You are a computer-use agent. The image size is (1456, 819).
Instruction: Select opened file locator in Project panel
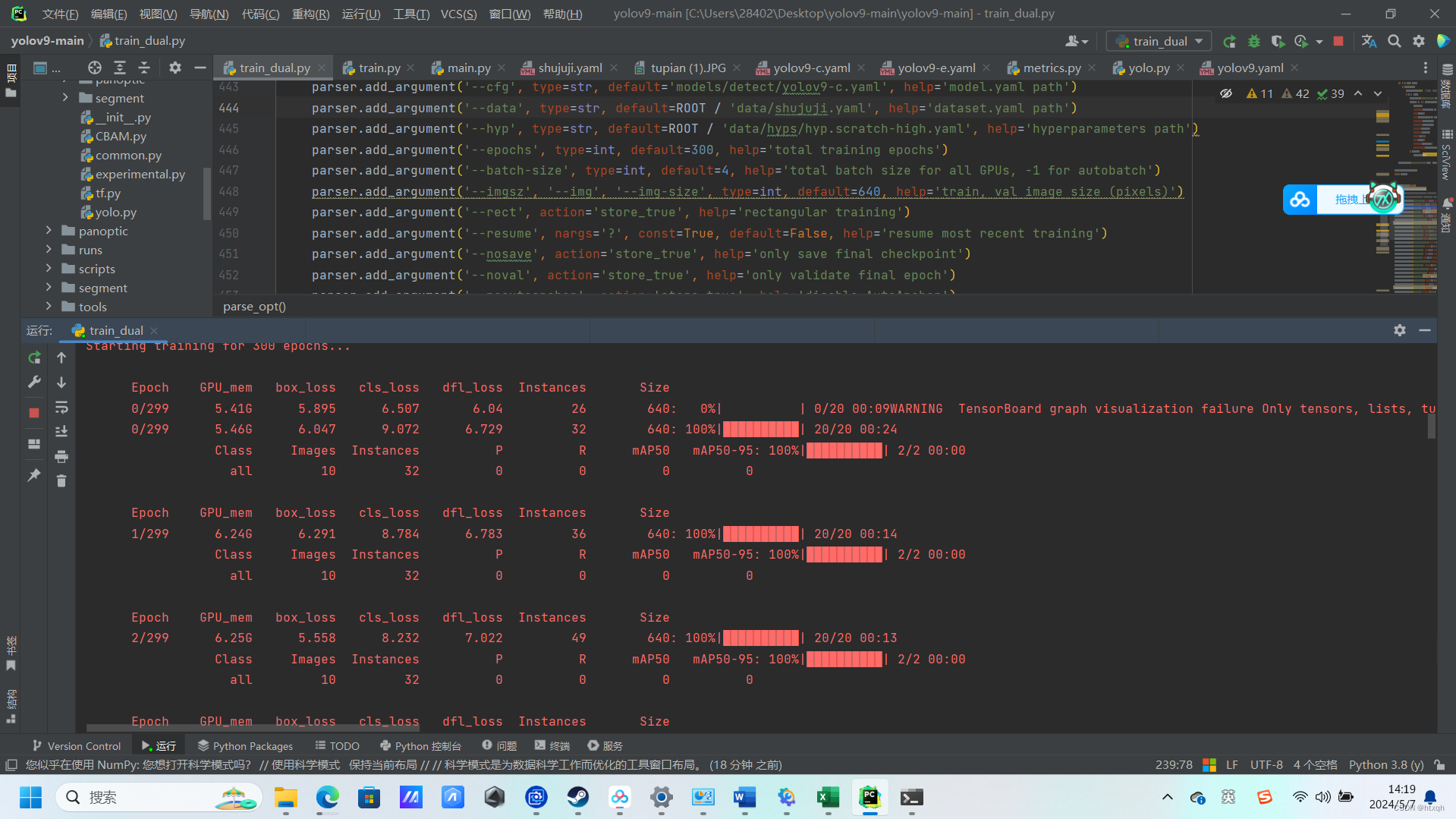pyautogui.click(x=95, y=68)
